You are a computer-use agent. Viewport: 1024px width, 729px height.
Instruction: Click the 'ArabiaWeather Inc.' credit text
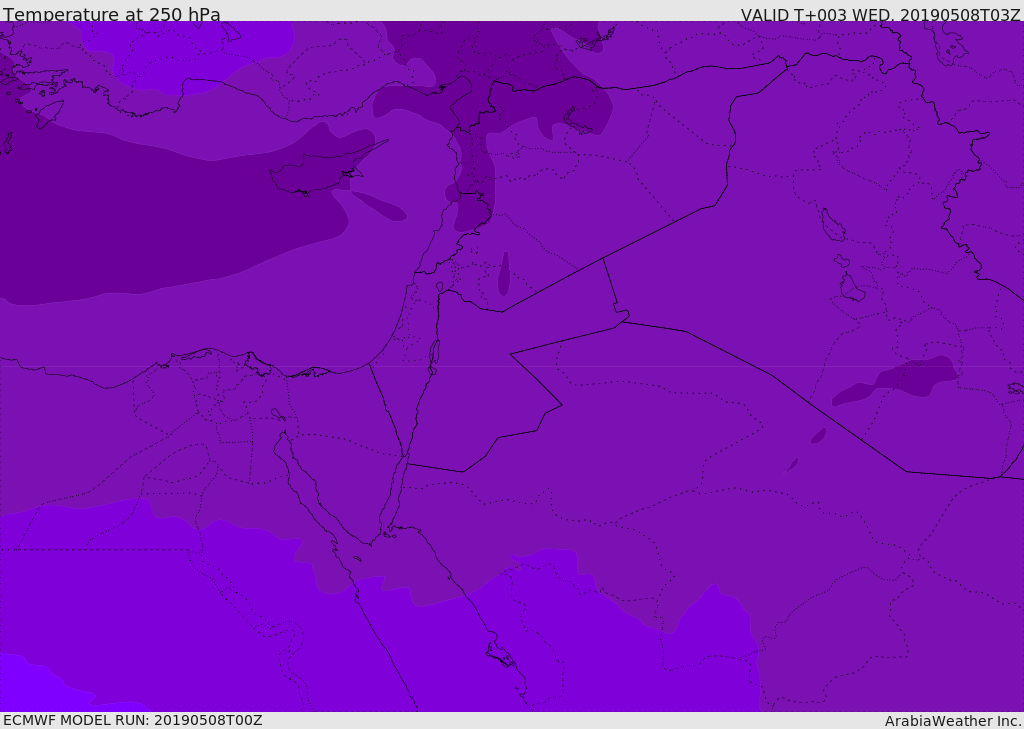(x=953, y=721)
